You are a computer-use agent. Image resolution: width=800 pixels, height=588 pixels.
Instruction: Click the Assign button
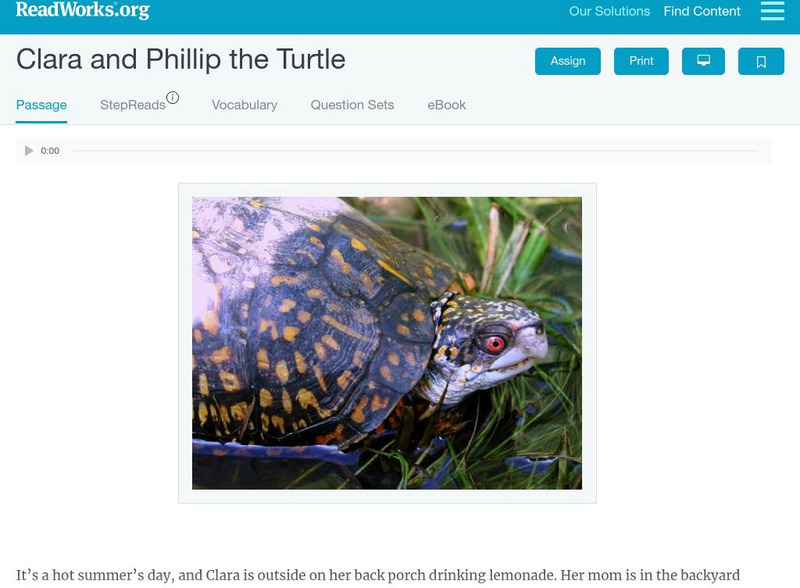(x=567, y=61)
